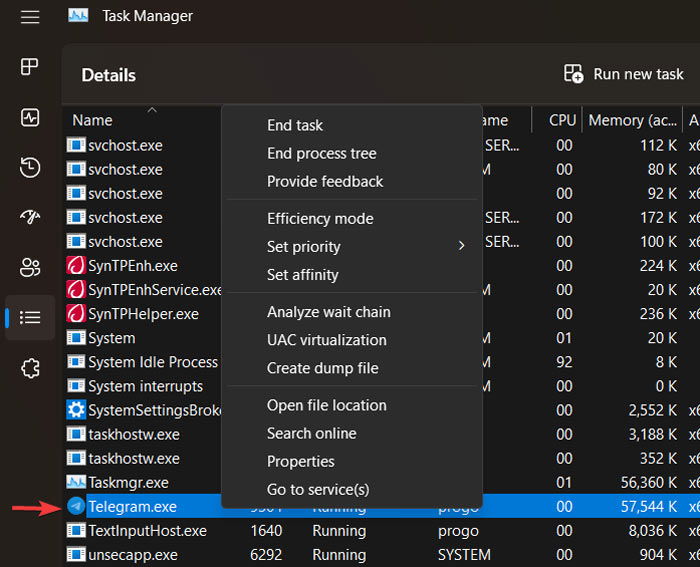Choose End task from context menu

pos(295,126)
